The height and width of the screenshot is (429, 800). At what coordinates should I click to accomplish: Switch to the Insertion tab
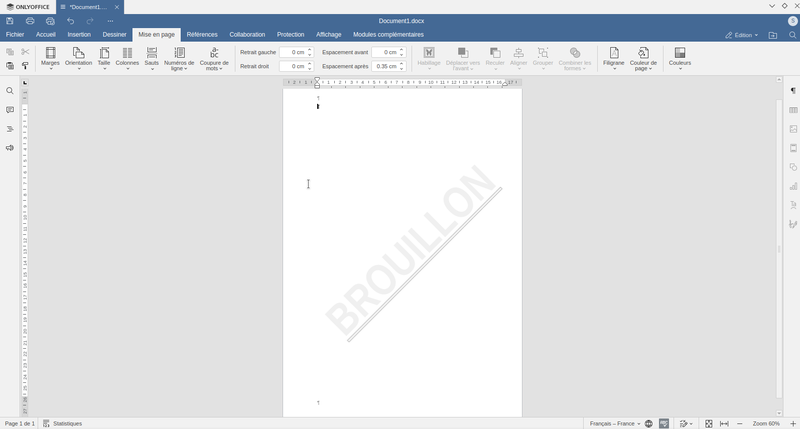79,34
